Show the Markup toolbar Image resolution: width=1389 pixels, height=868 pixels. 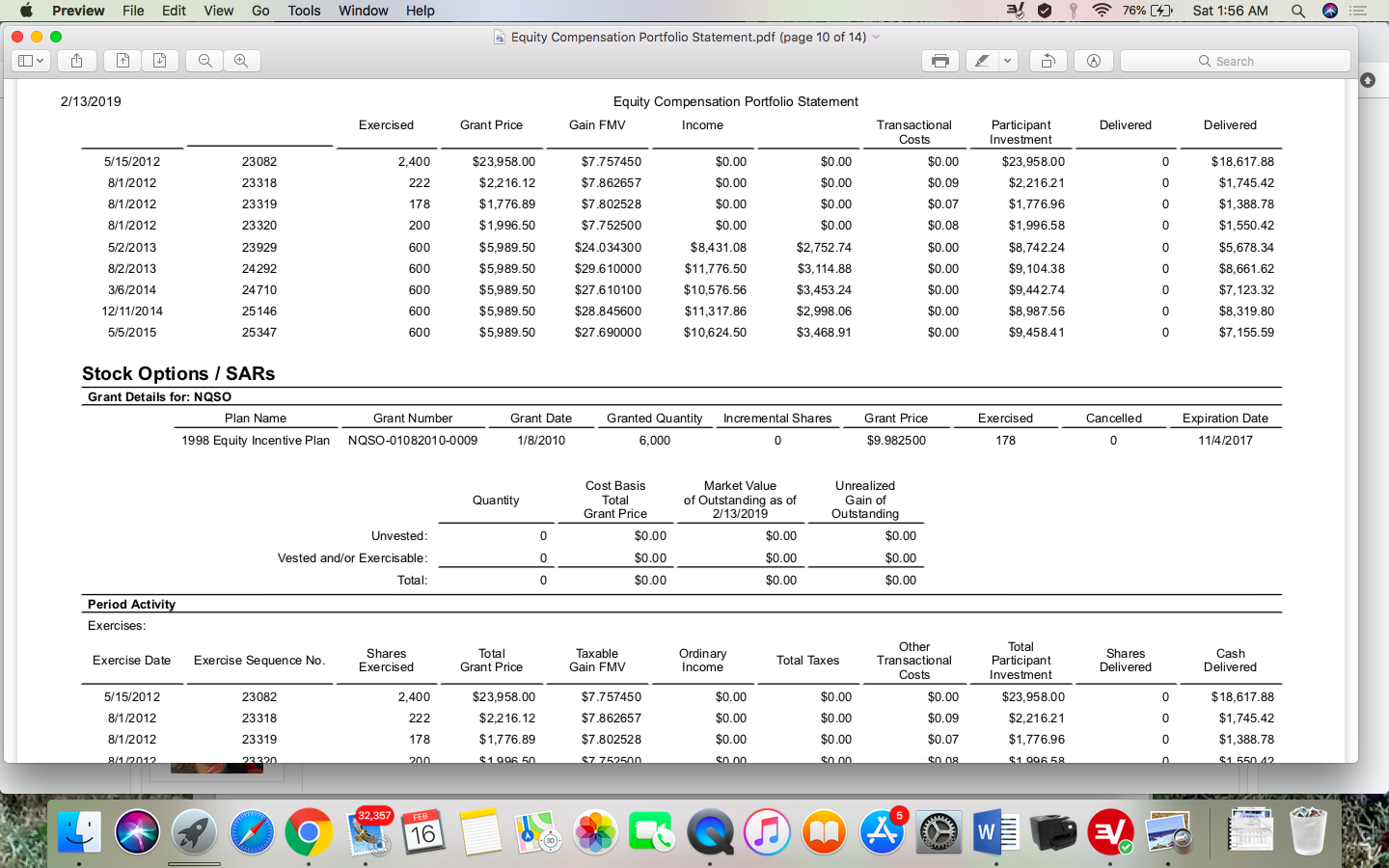pos(1094,61)
